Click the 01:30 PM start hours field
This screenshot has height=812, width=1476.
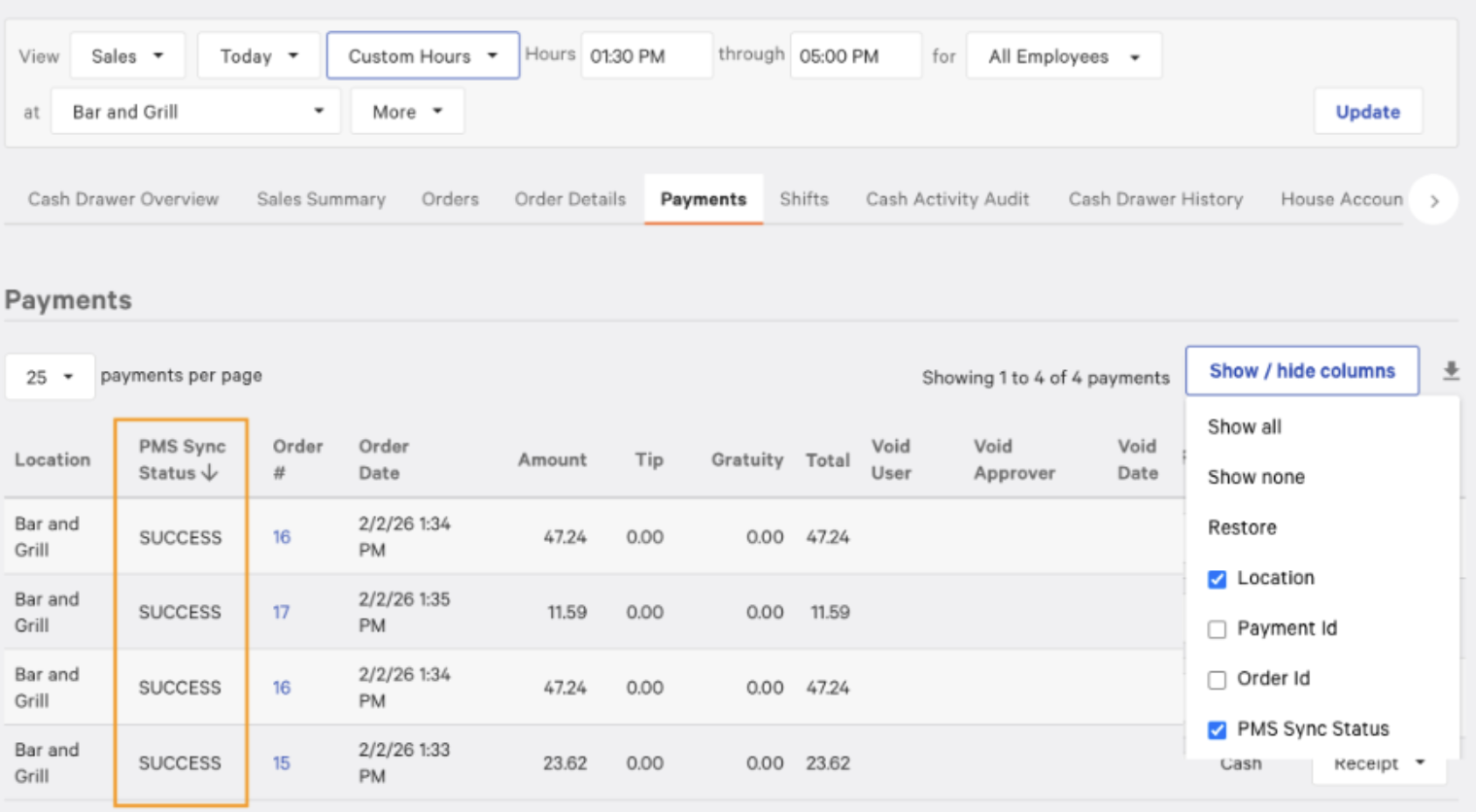coord(645,56)
